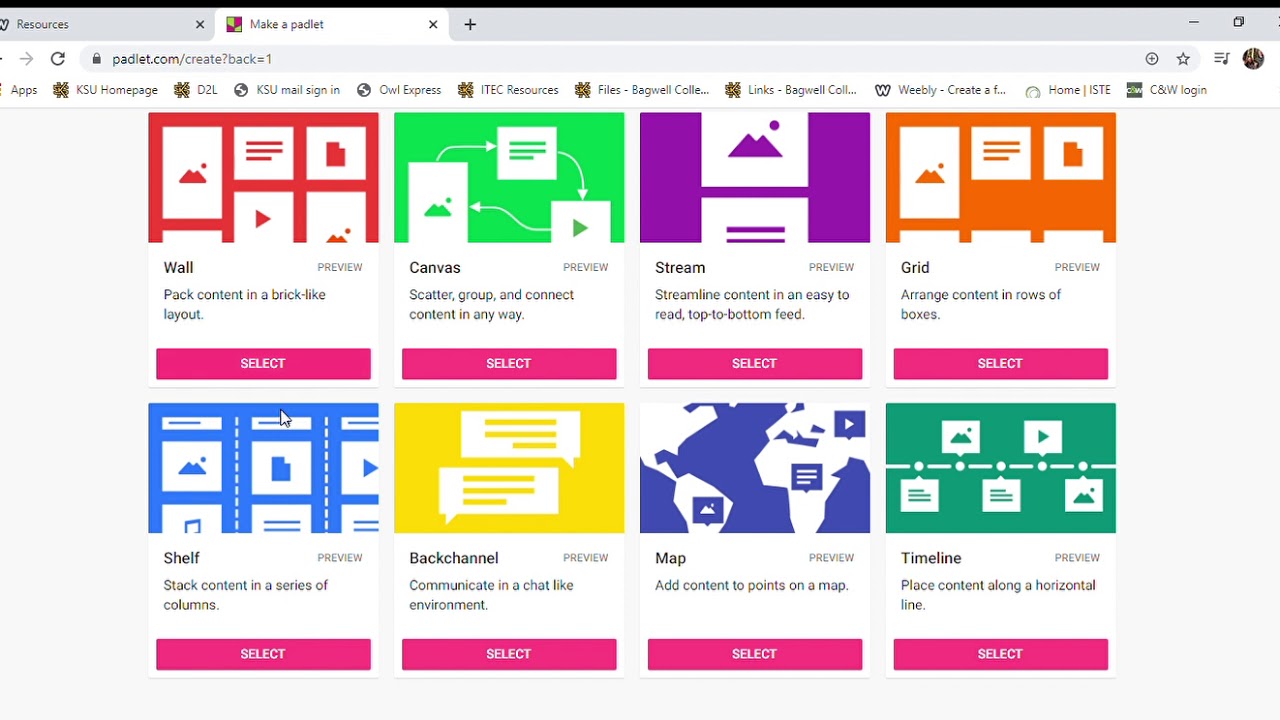Open the Owl Express bookmark
1280x720 pixels.
pyautogui.click(x=399, y=90)
